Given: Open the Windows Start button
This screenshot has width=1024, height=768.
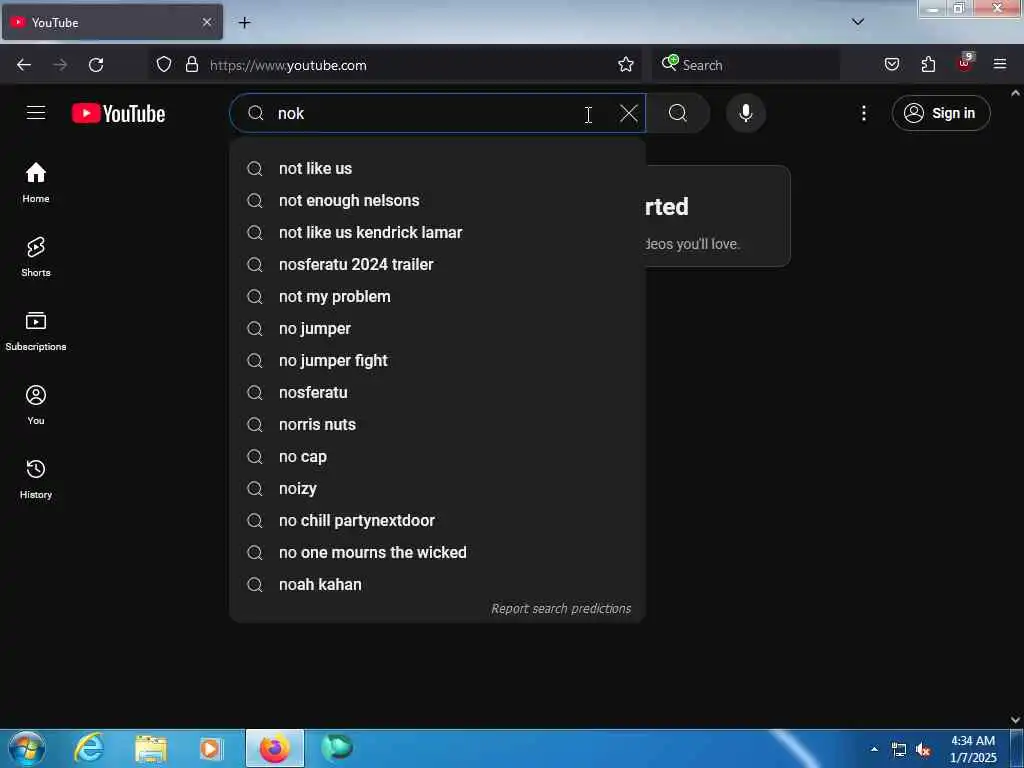Looking at the screenshot, I should click(27, 748).
